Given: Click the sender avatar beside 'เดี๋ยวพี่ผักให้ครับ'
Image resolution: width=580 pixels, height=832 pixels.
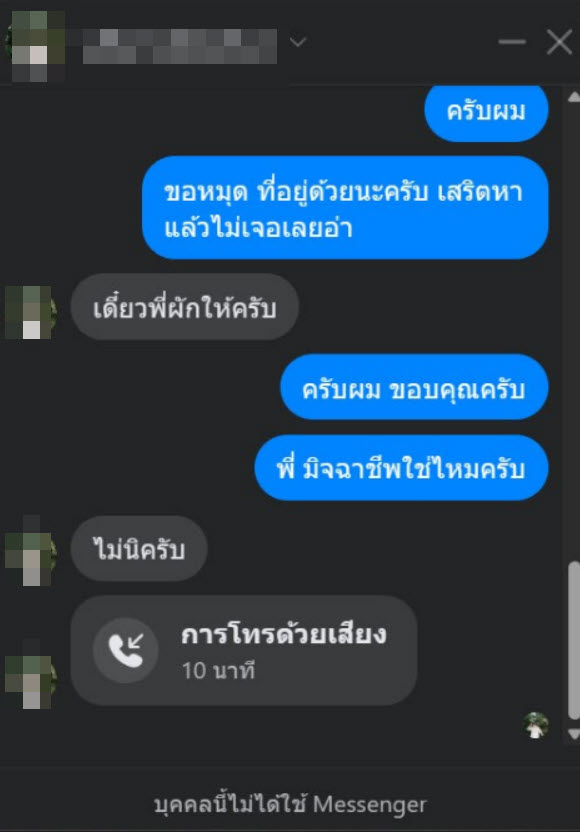Looking at the screenshot, I should coord(31,312).
